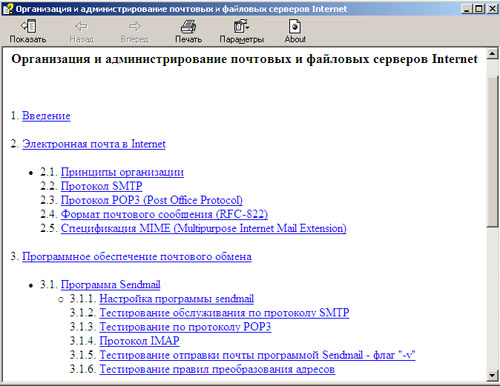Open Программное обеспечение почтового обмена link
The width and height of the screenshot is (500, 386).
137,257
